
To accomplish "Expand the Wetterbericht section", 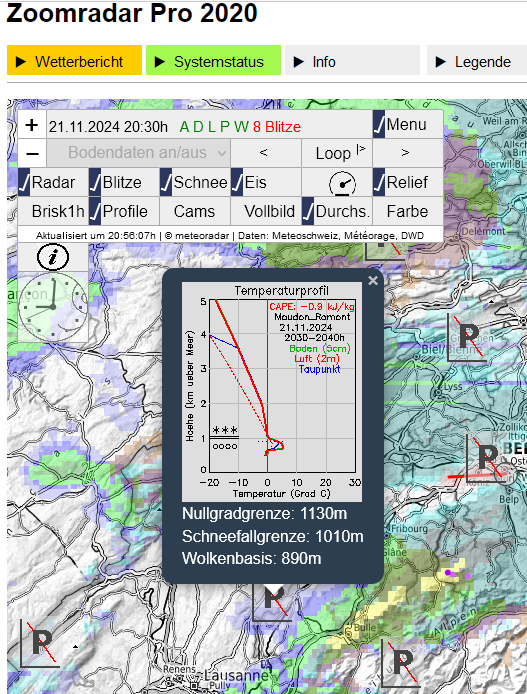I will (74, 60).
